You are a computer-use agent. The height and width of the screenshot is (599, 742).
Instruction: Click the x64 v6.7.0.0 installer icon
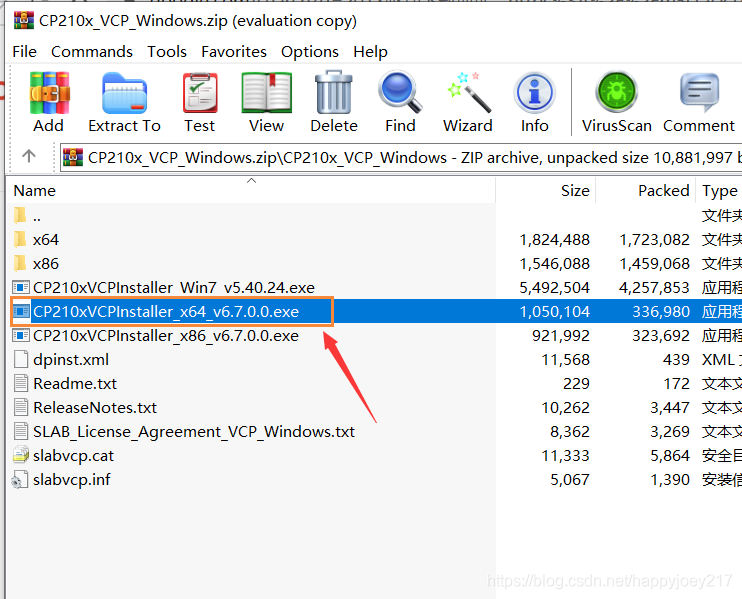point(21,311)
